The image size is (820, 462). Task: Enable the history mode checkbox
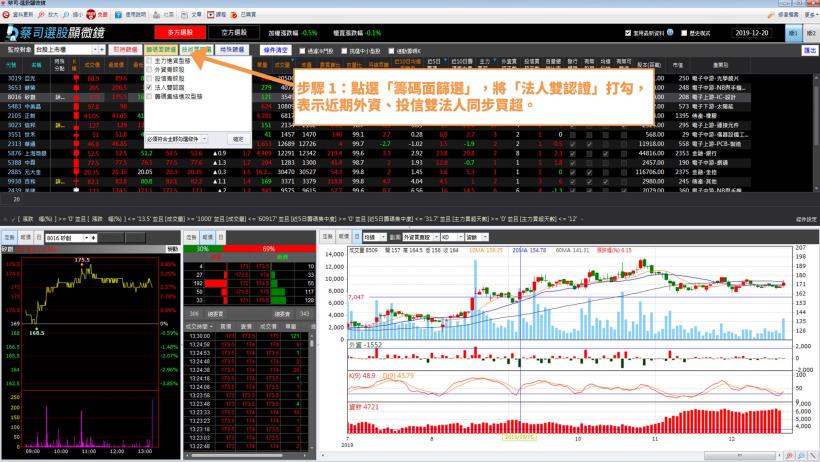(684, 33)
